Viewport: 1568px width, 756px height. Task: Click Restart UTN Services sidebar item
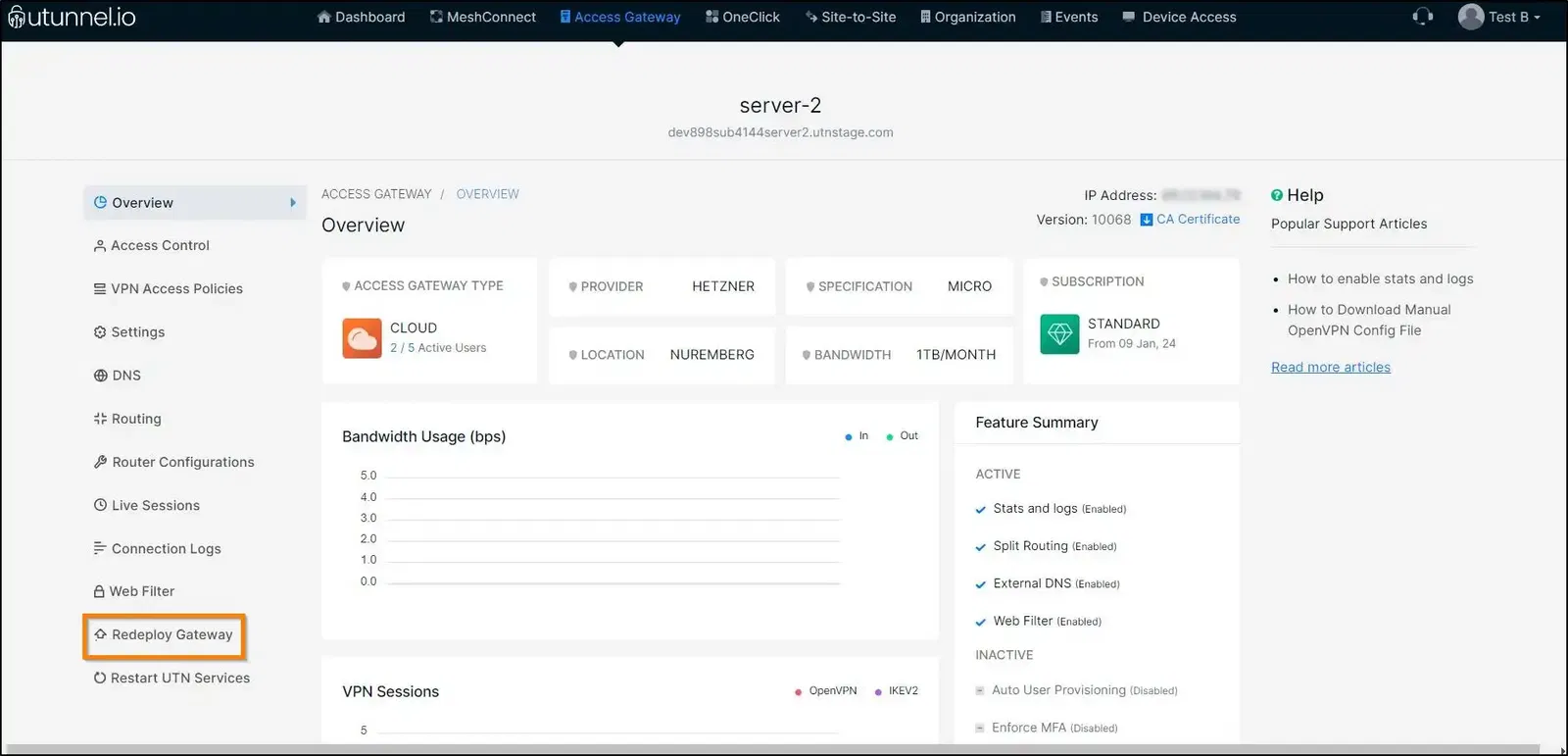[x=171, y=679]
